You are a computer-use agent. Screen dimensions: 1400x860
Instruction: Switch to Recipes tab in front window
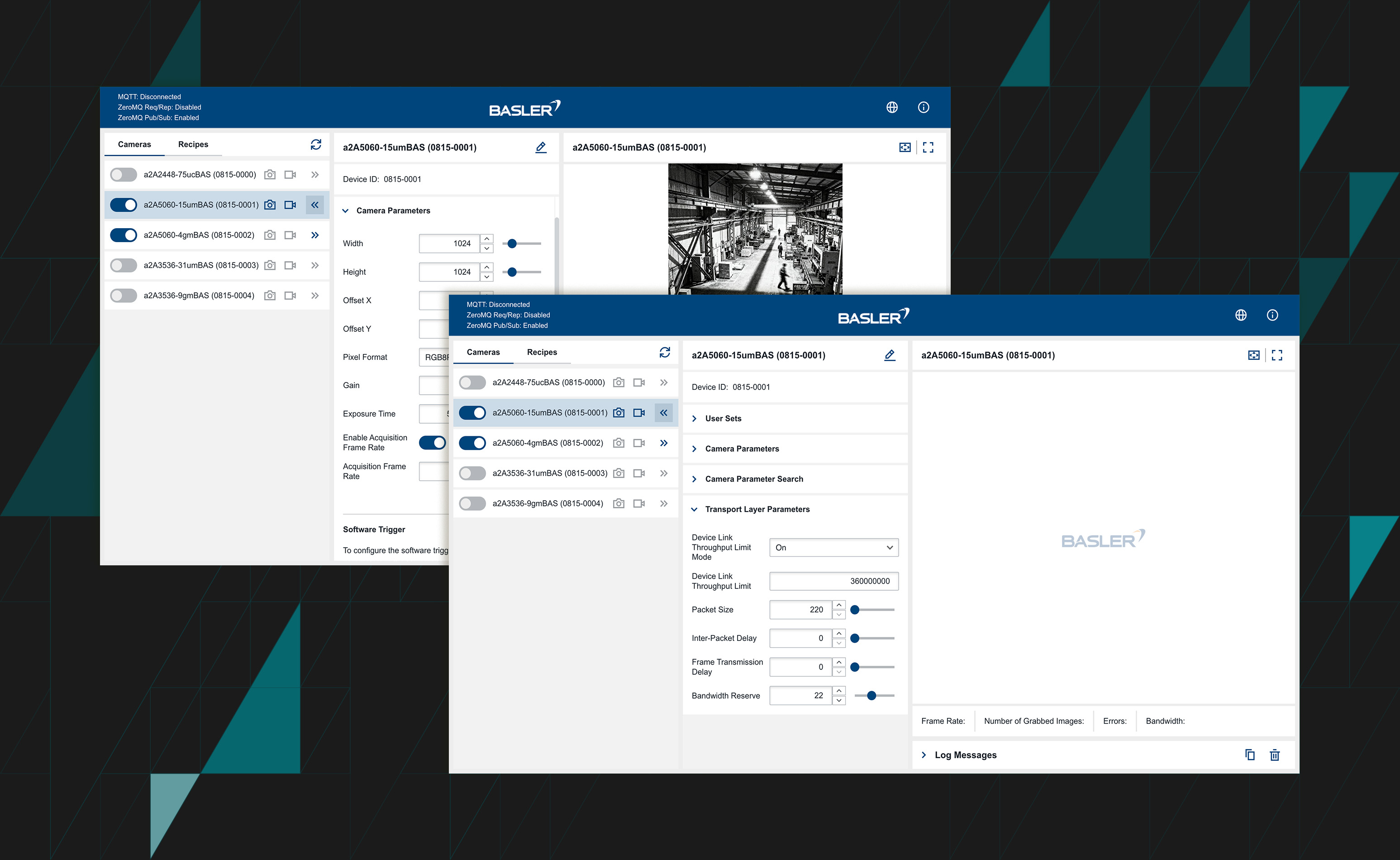(541, 352)
